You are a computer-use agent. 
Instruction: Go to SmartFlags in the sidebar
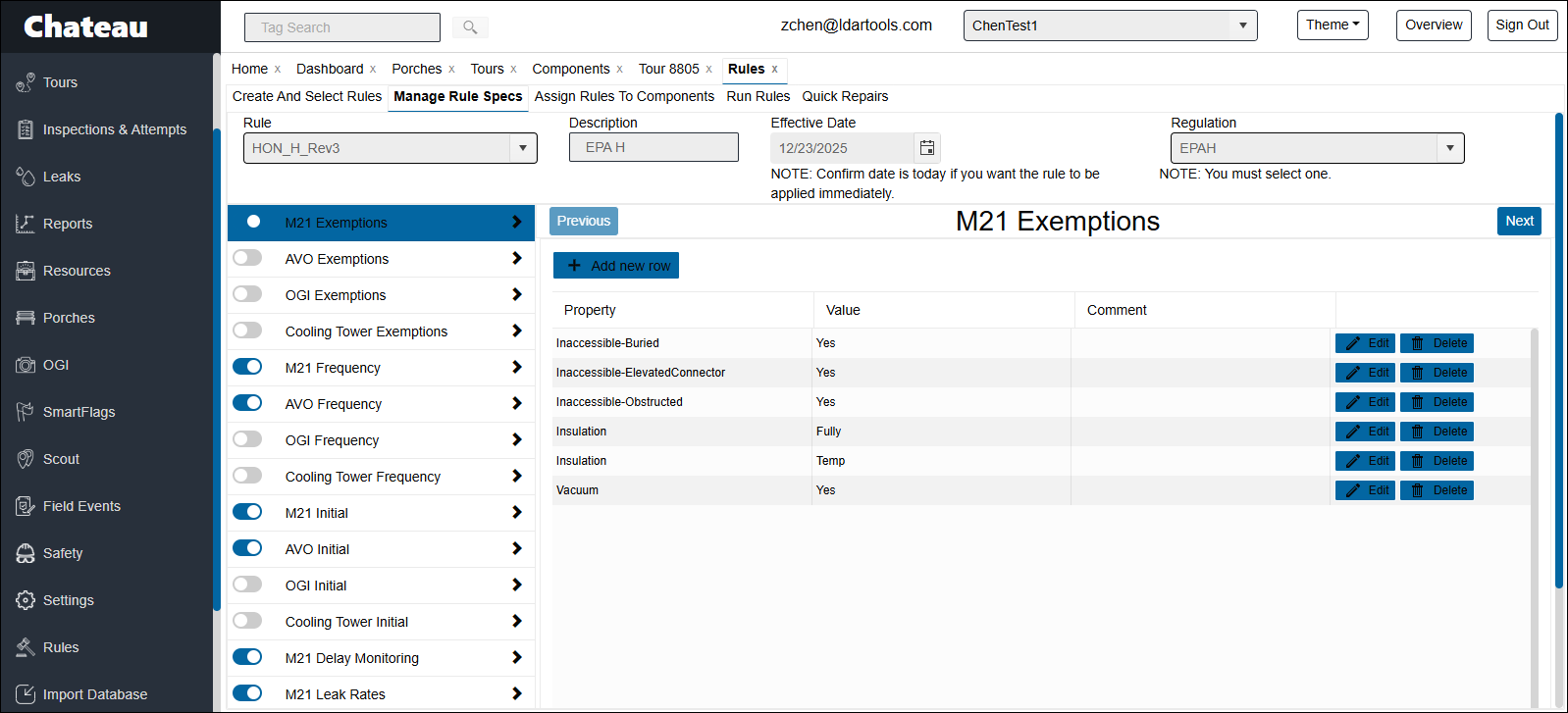coord(78,412)
